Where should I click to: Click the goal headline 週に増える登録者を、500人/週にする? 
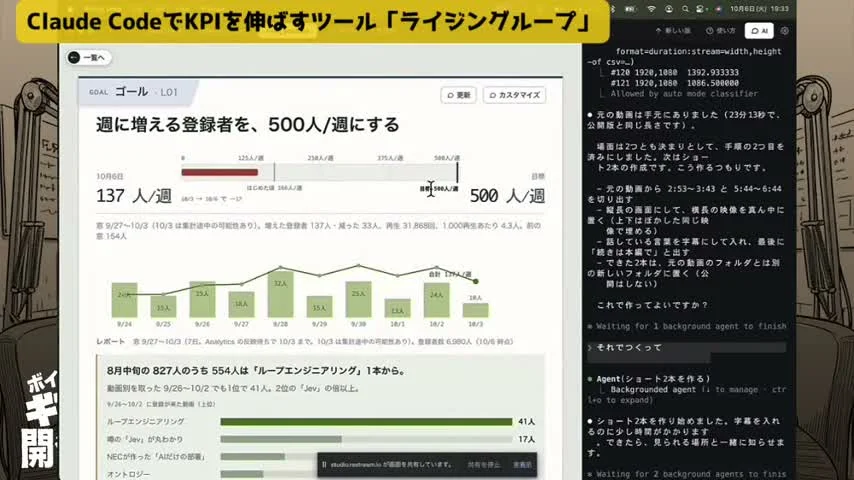pos(248,125)
